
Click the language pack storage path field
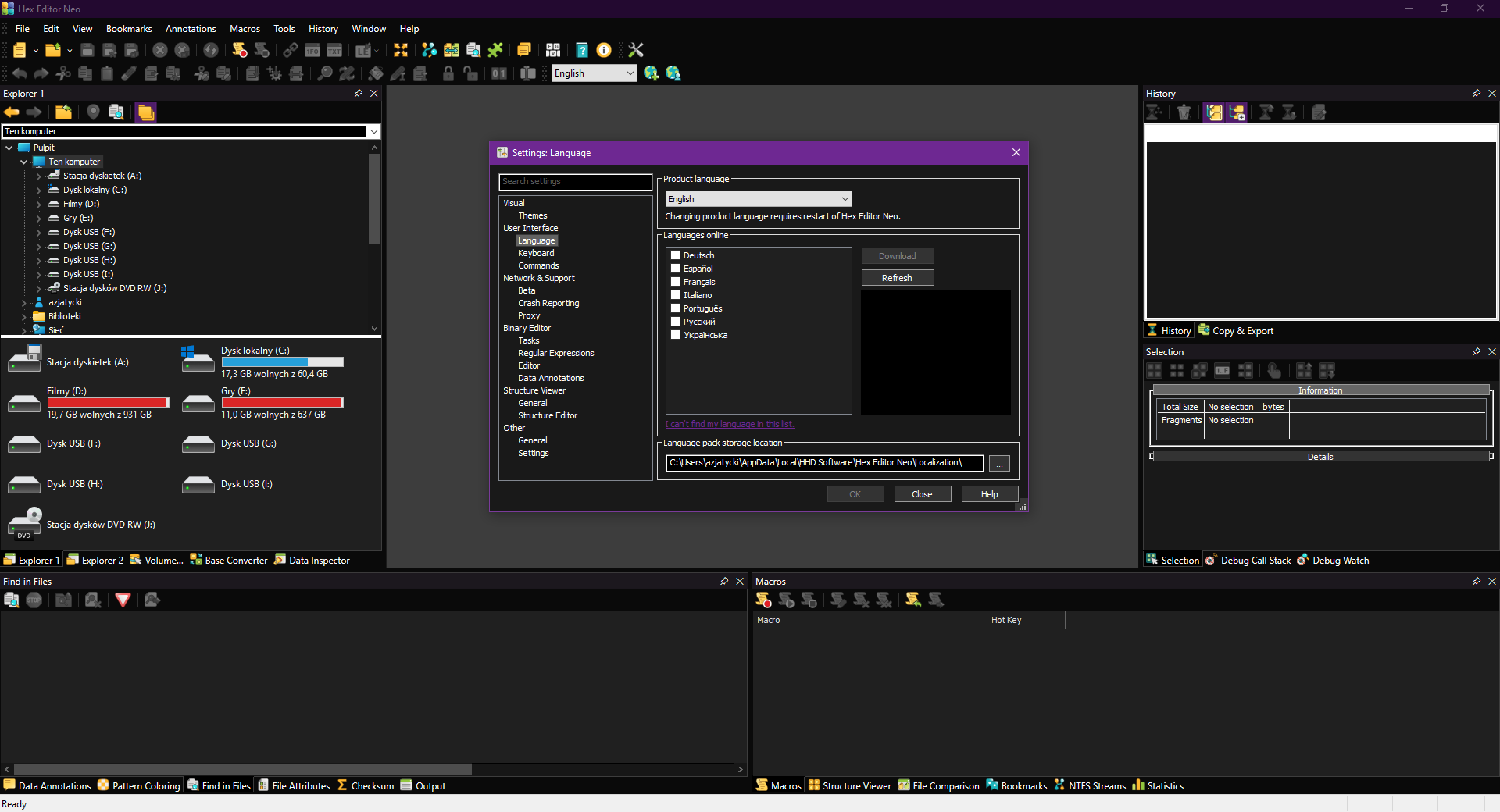pos(824,463)
